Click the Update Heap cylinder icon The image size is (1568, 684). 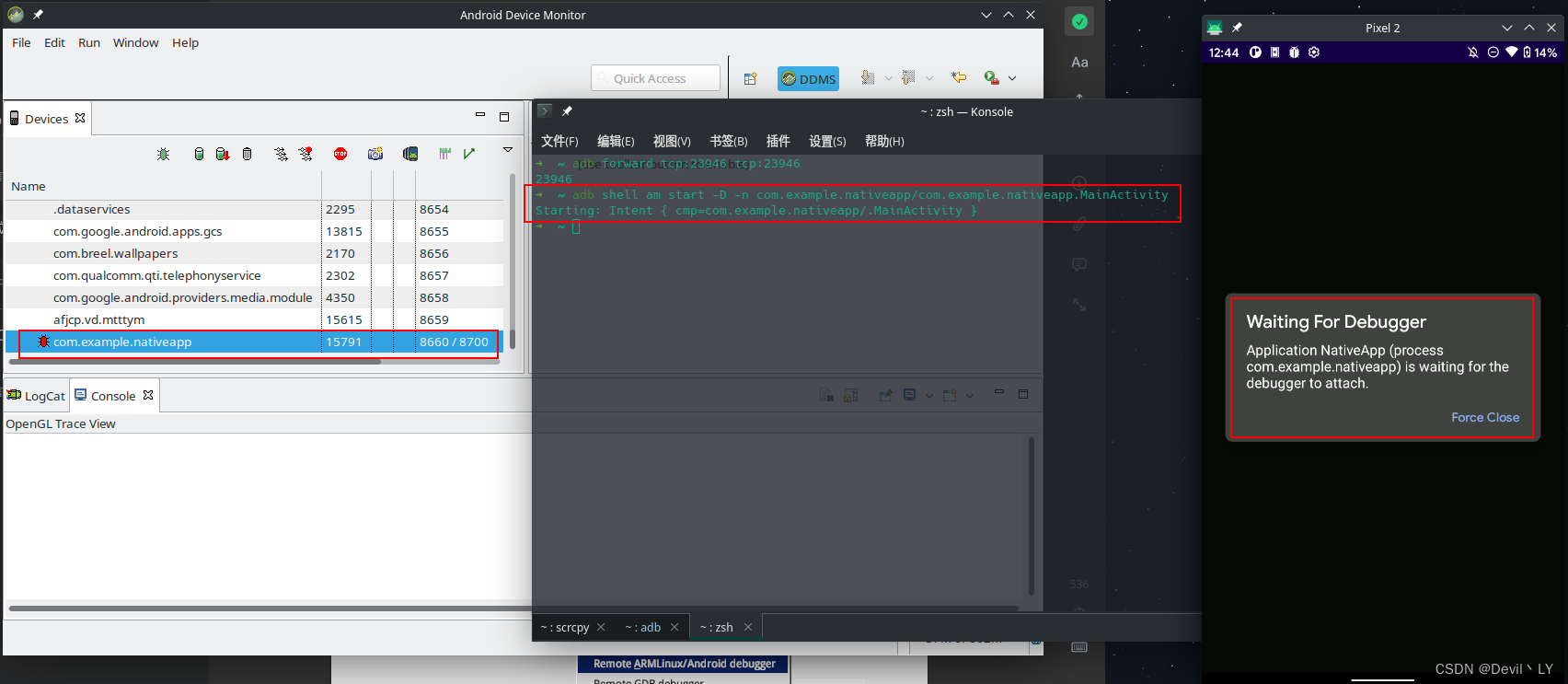pyautogui.click(x=199, y=154)
